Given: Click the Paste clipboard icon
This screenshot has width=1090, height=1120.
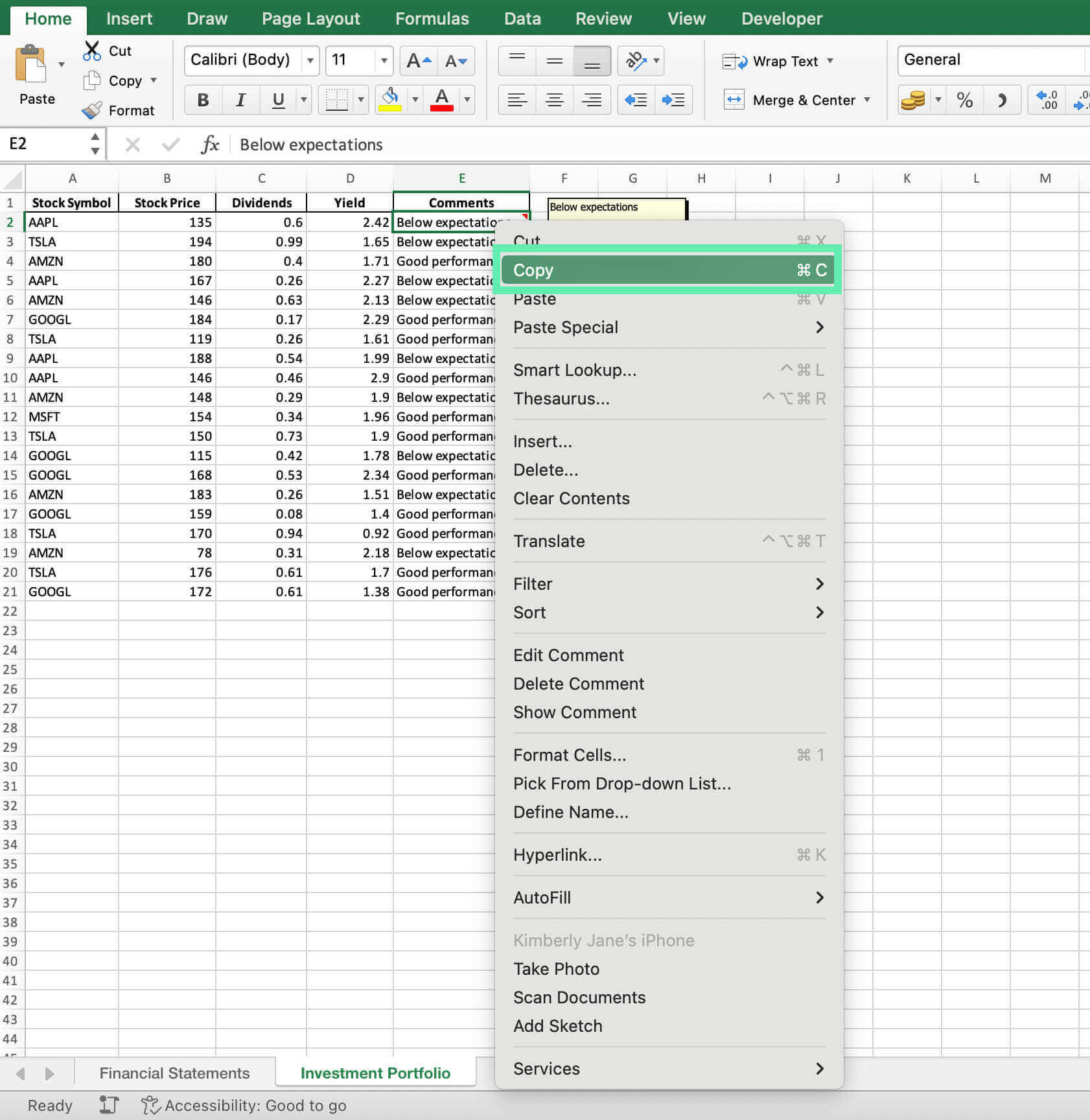Looking at the screenshot, I should click(30, 64).
